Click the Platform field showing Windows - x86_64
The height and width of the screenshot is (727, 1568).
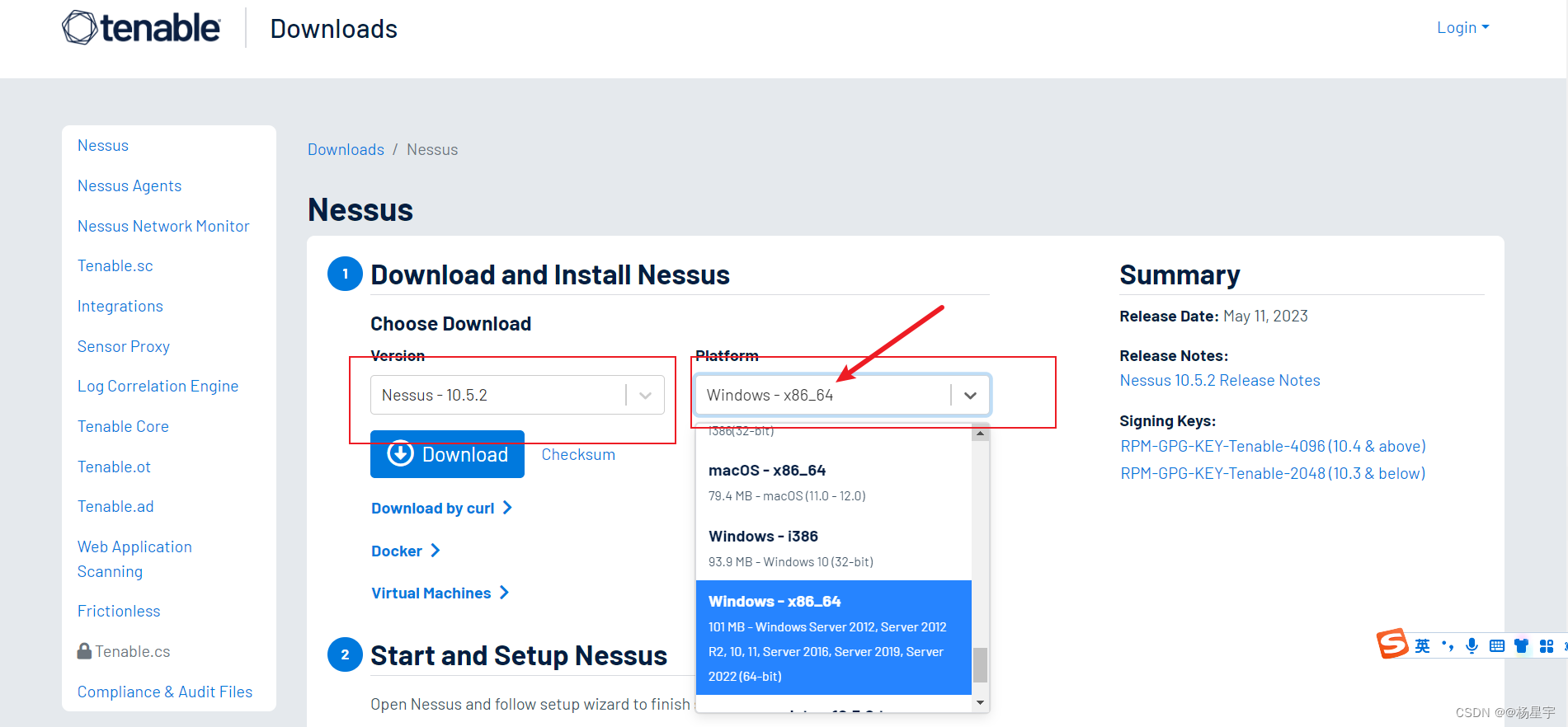pyautogui.click(x=842, y=395)
